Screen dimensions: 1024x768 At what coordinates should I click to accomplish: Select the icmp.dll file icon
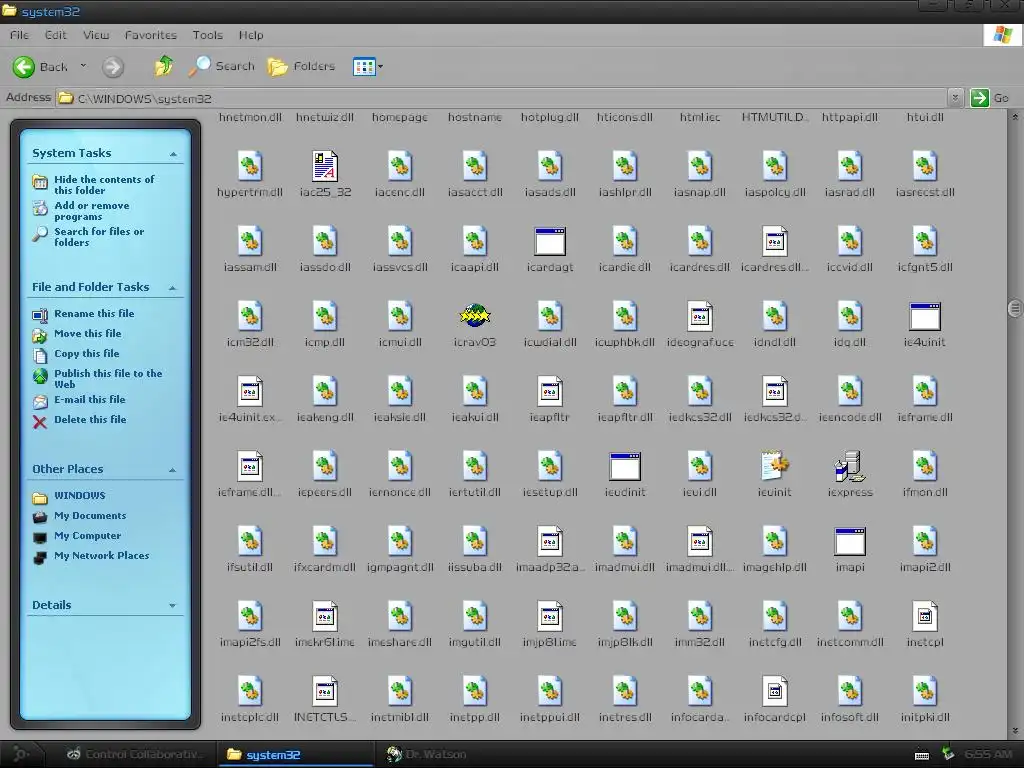[x=325, y=316]
